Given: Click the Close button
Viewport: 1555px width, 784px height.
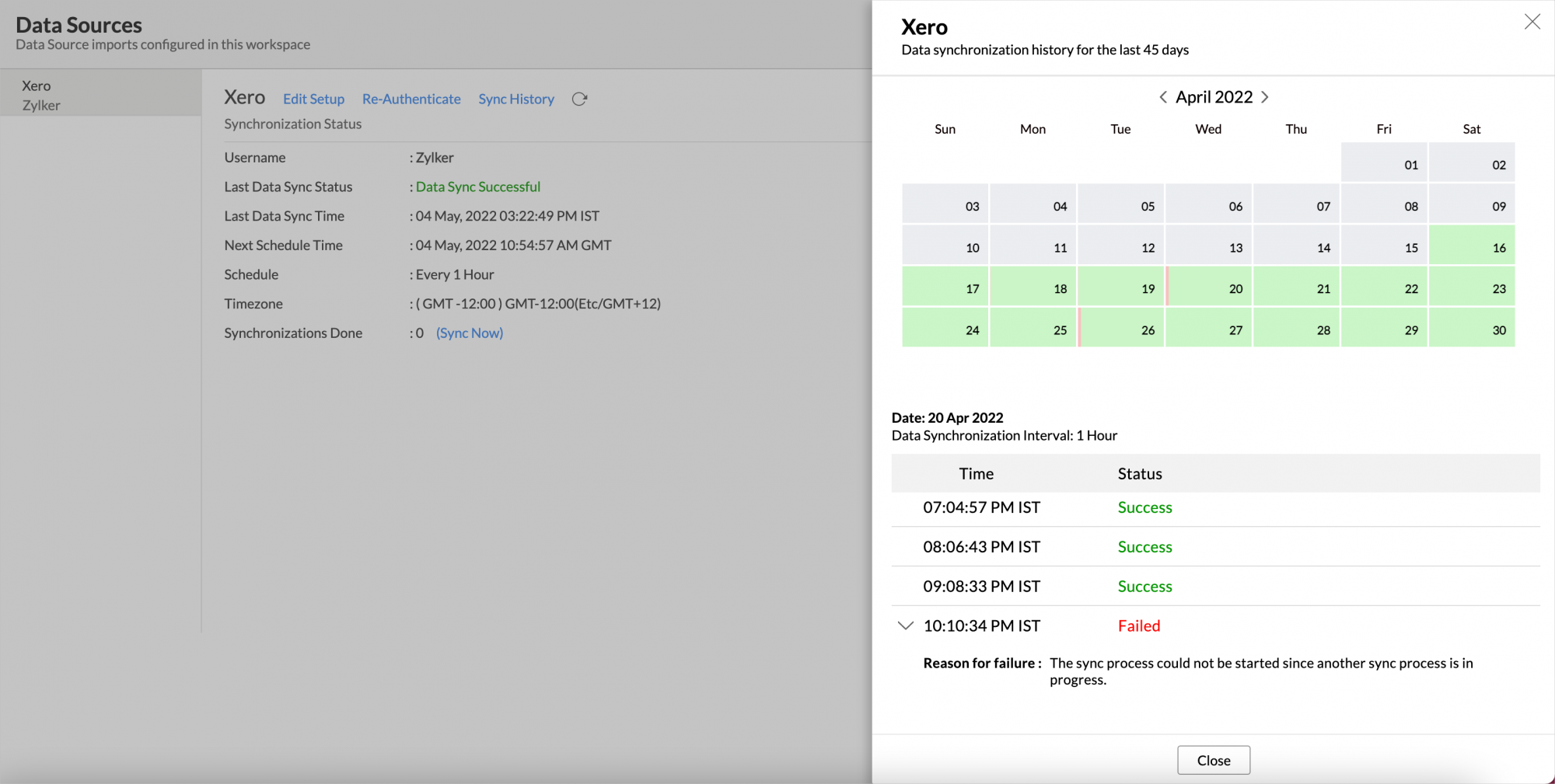Looking at the screenshot, I should tap(1214, 760).
